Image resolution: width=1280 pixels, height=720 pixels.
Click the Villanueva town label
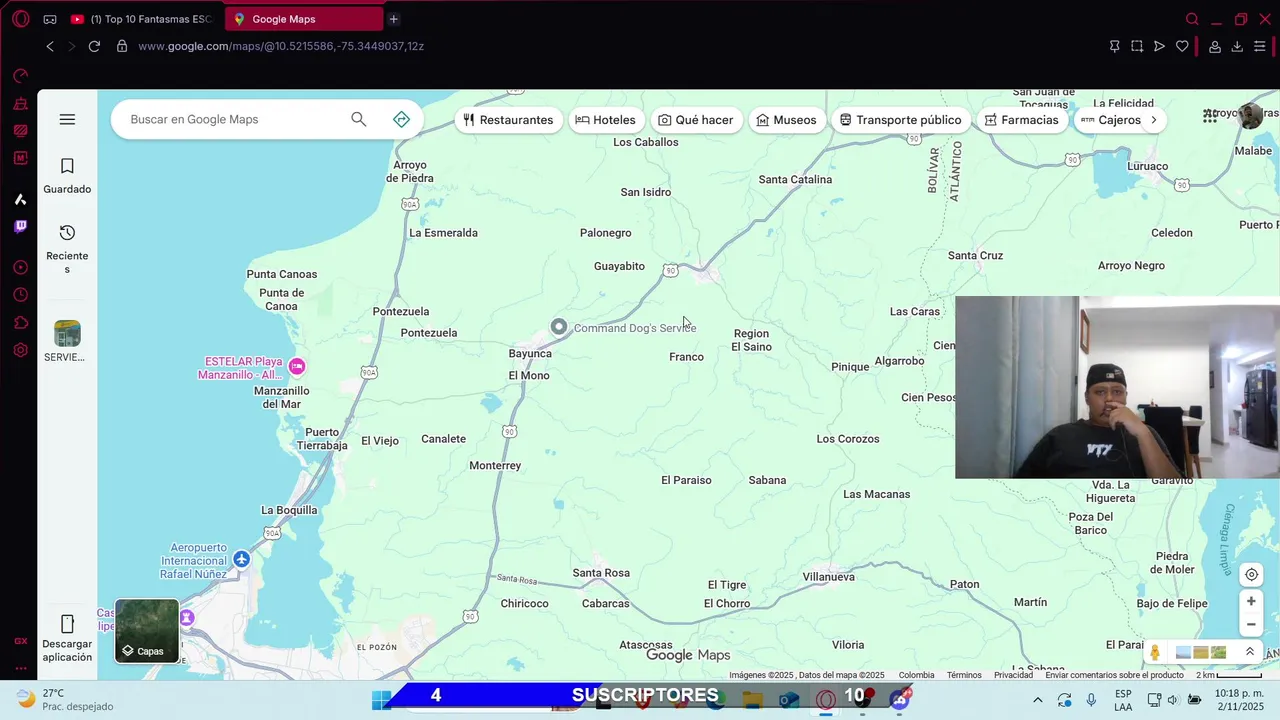pyautogui.click(x=828, y=577)
